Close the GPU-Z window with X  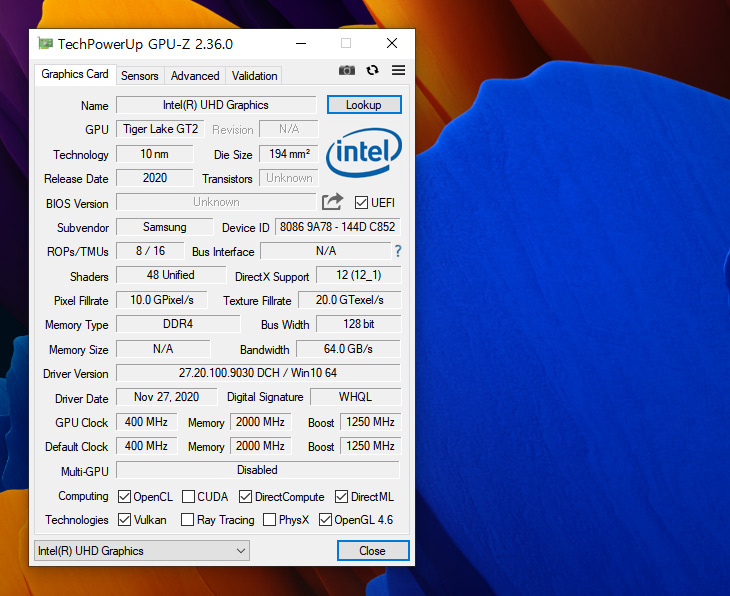tap(392, 43)
